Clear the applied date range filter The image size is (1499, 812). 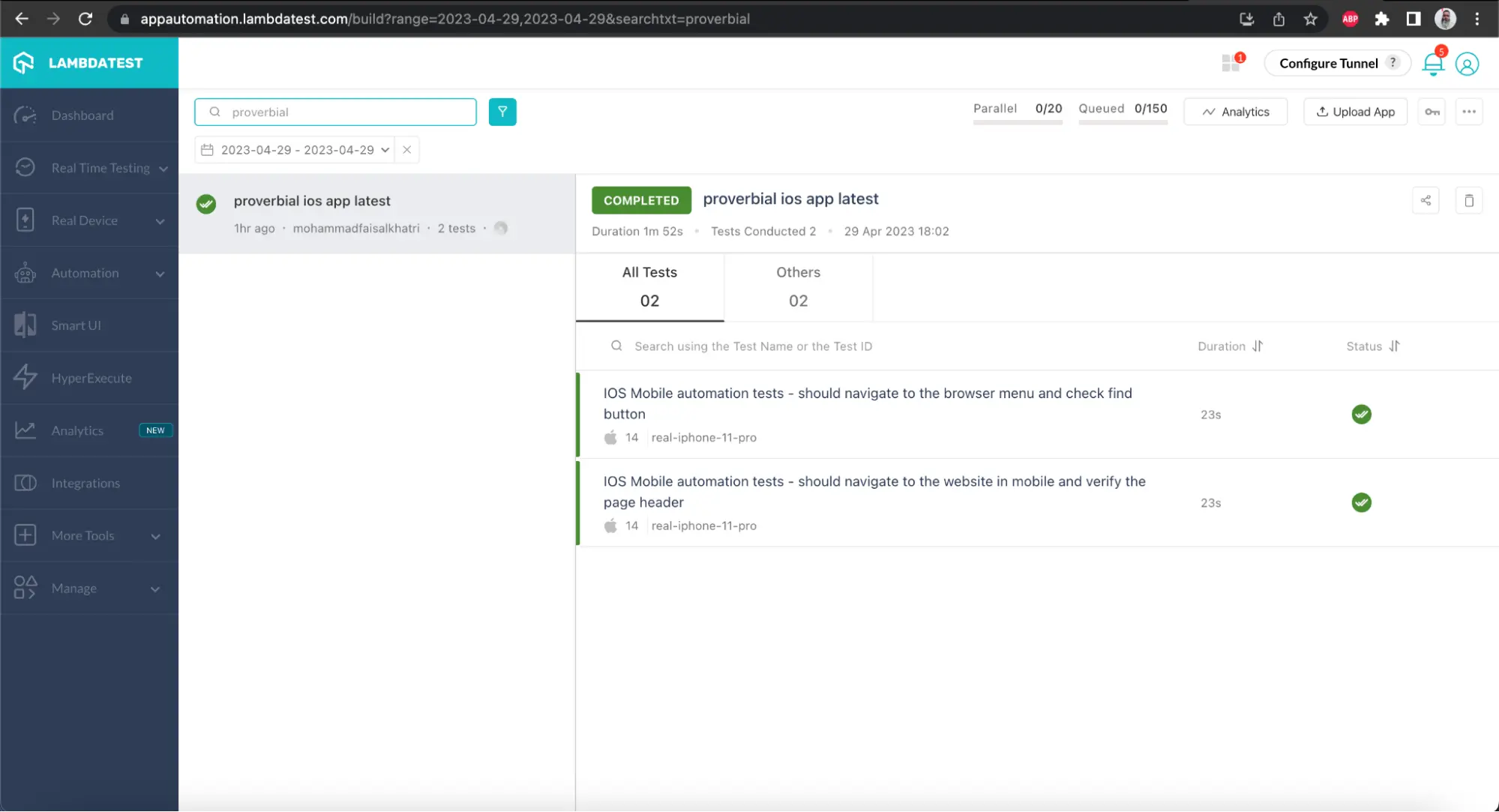pyautogui.click(x=406, y=149)
